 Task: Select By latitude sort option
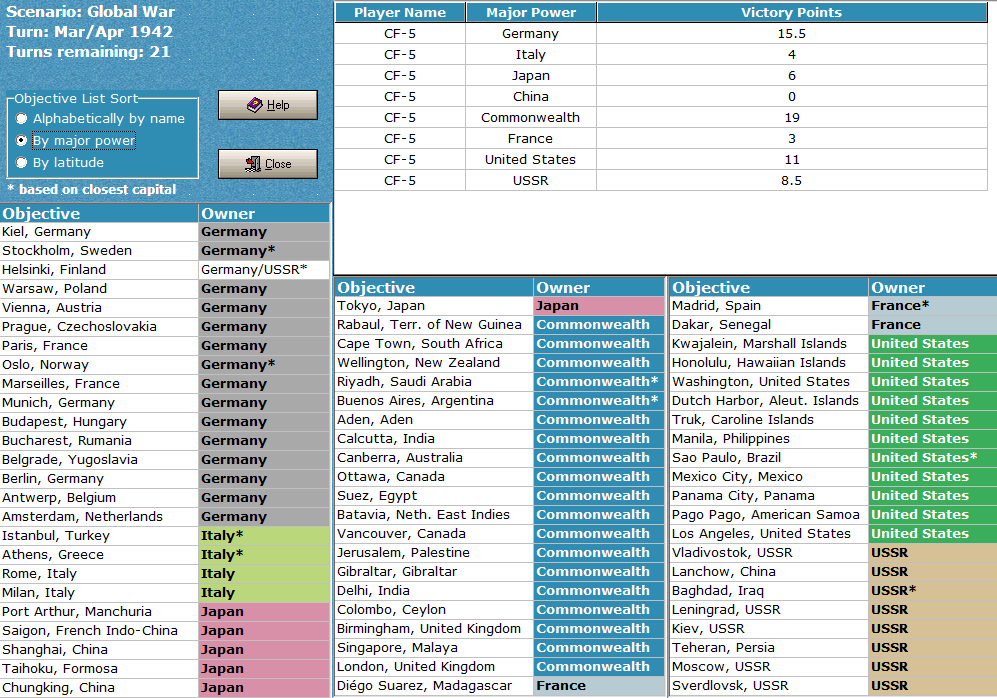[60, 163]
